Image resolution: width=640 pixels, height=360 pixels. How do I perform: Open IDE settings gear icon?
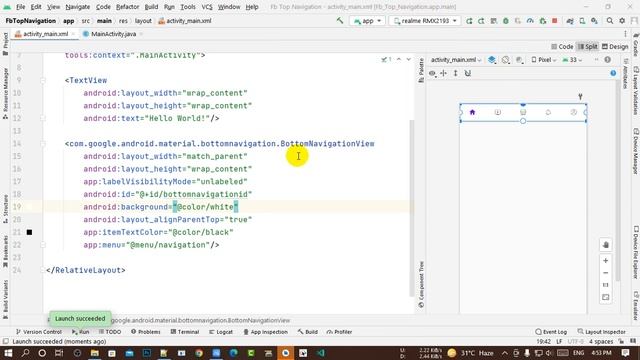point(622,20)
